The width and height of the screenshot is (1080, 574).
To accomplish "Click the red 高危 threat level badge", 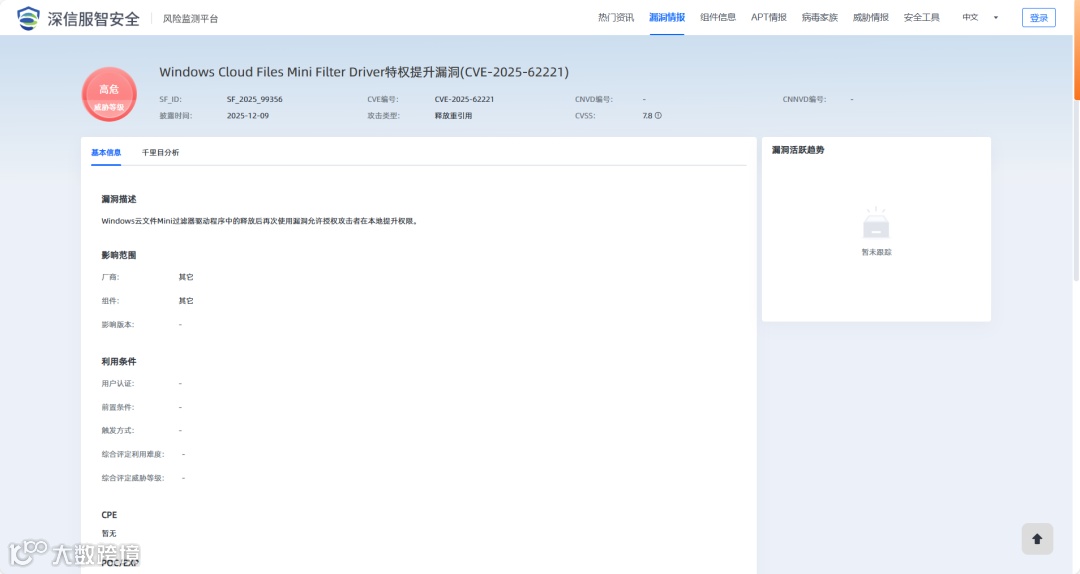I will [109, 94].
